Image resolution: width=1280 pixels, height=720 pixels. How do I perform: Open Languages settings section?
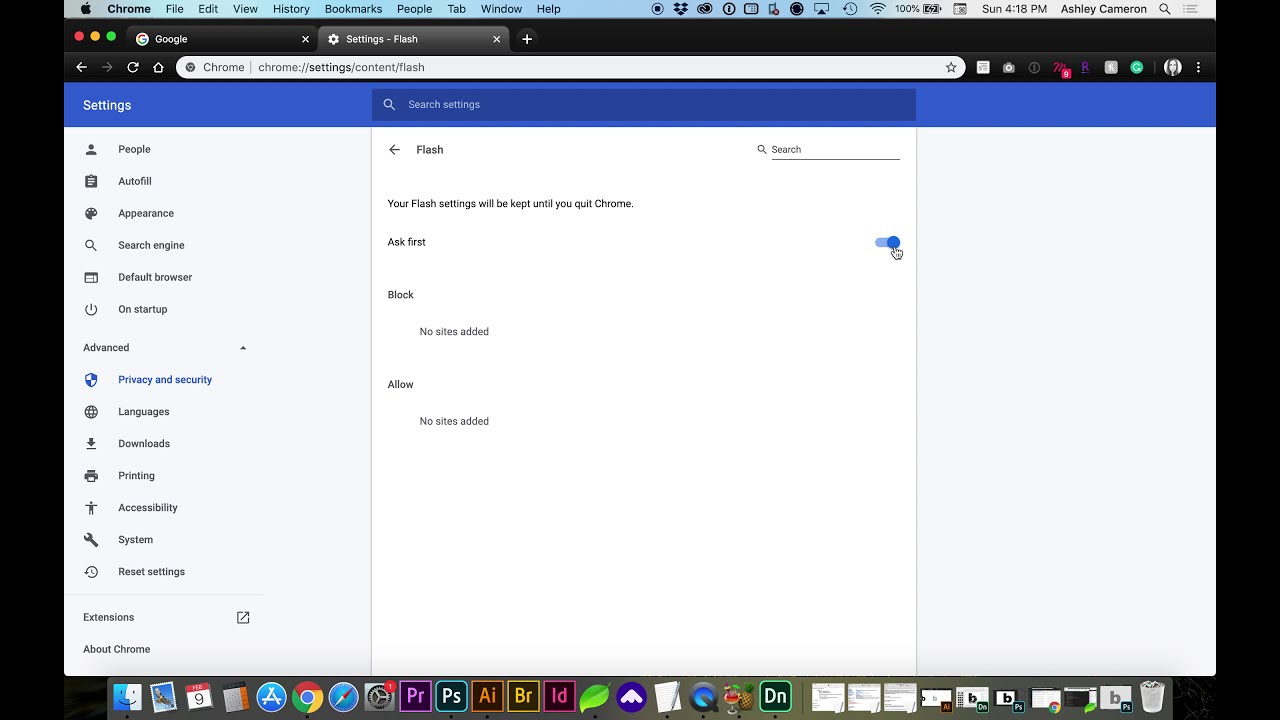coord(144,412)
